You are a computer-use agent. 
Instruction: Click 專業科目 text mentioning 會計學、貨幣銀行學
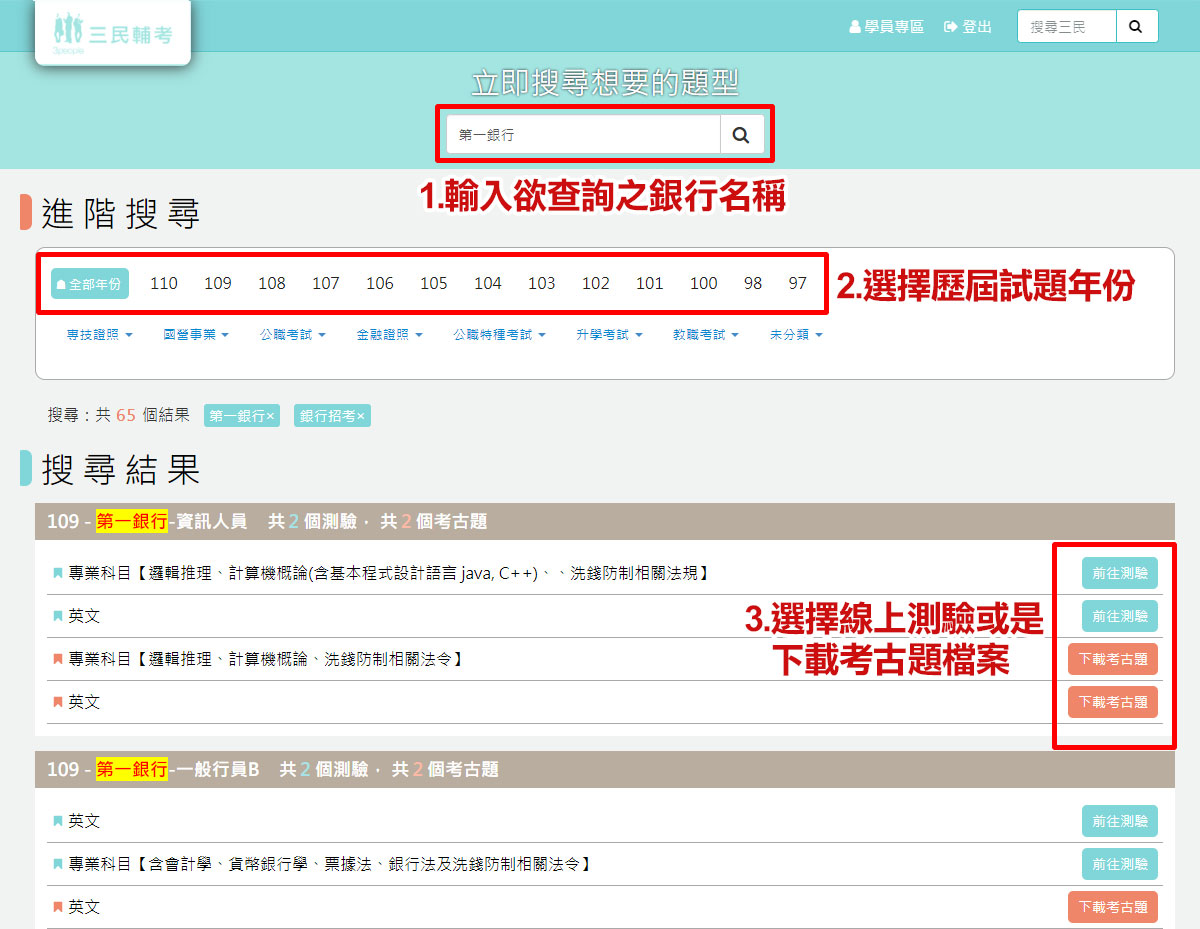[331, 864]
